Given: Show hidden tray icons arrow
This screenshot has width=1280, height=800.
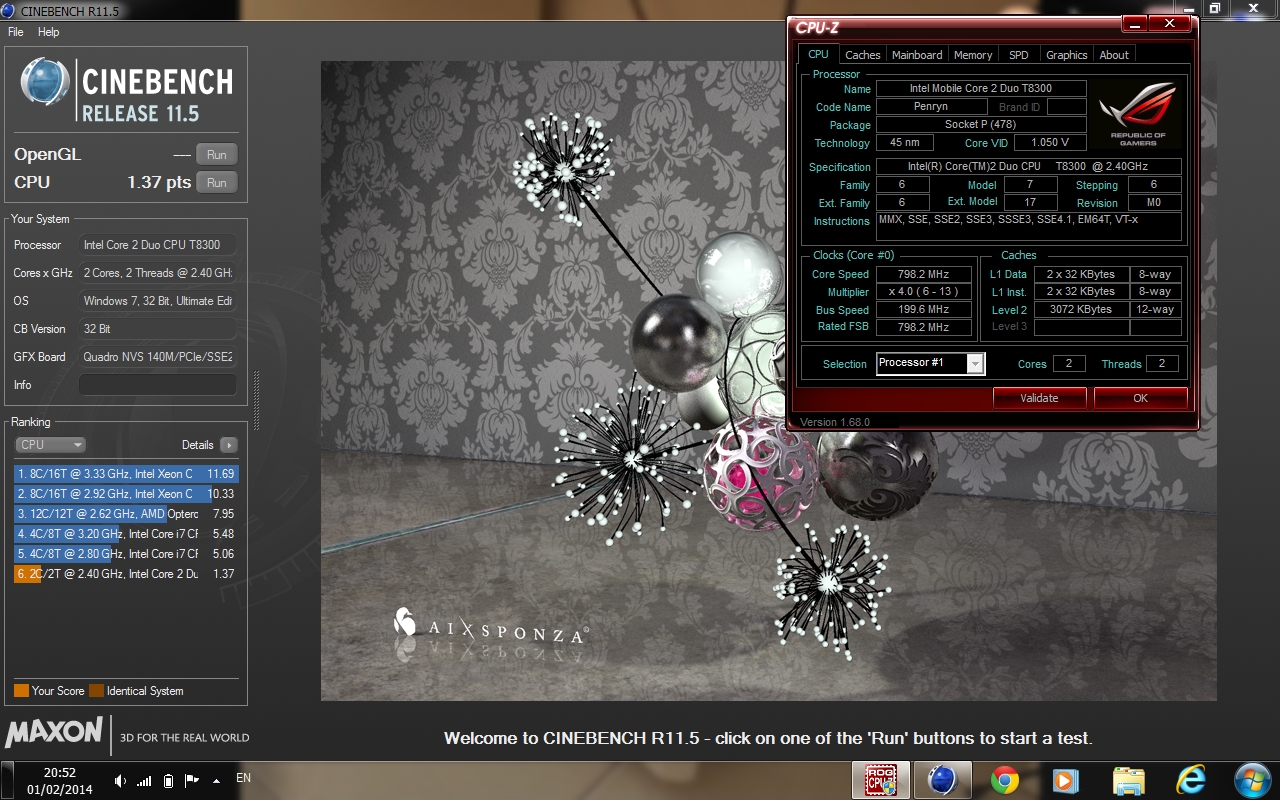Looking at the screenshot, I should pyautogui.click(x=216, y=781).
